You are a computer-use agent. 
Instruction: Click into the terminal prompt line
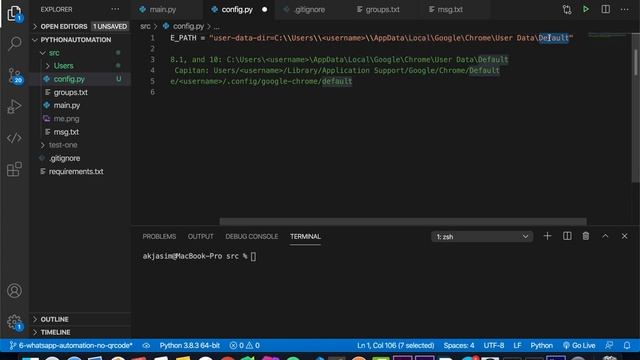pyautogui.click(x=200, y=256)
